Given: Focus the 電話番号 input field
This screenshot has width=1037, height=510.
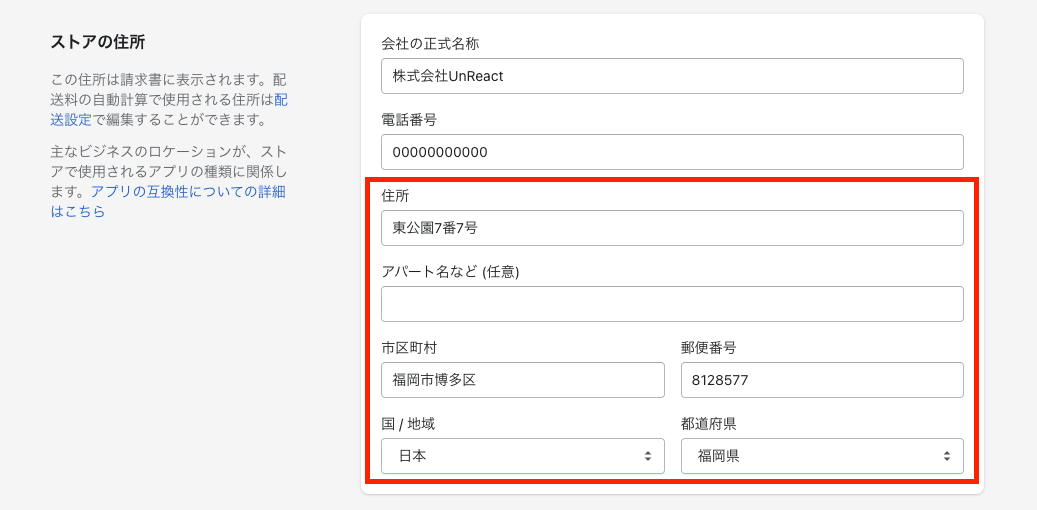Looking at the screenshot, I should tap(672, 152).
